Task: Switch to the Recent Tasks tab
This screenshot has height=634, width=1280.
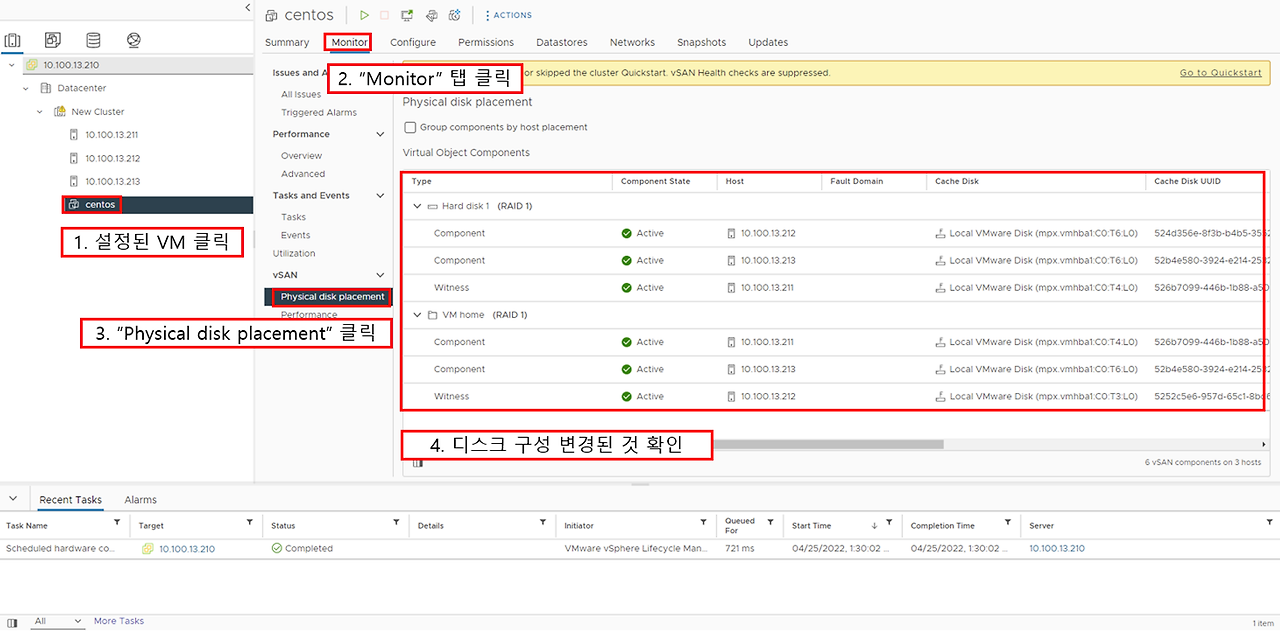Action: coord(70,499)
